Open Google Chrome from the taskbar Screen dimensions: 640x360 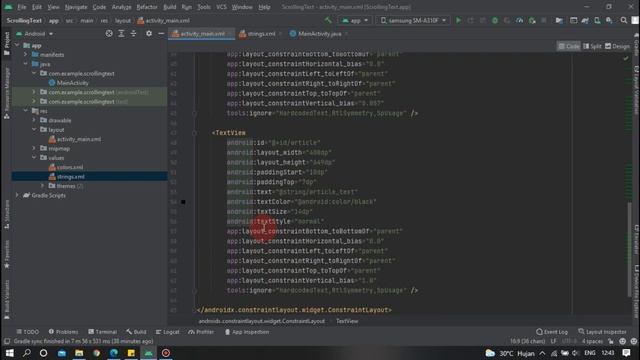point(96,353)
